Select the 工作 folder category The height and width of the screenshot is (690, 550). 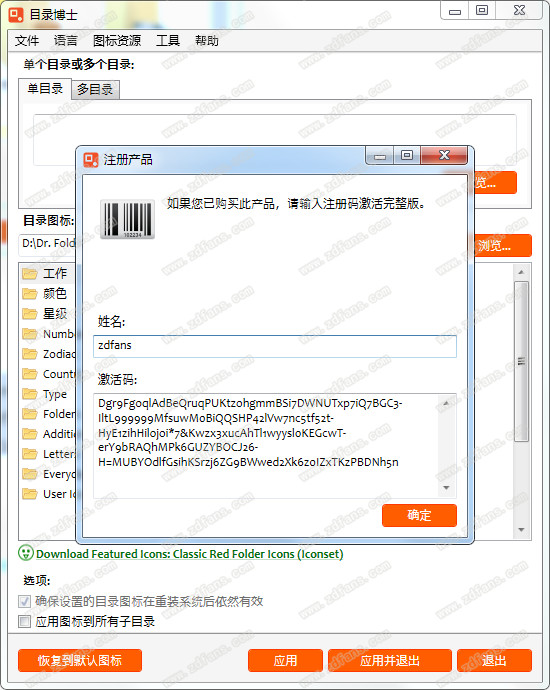[48, 274]
